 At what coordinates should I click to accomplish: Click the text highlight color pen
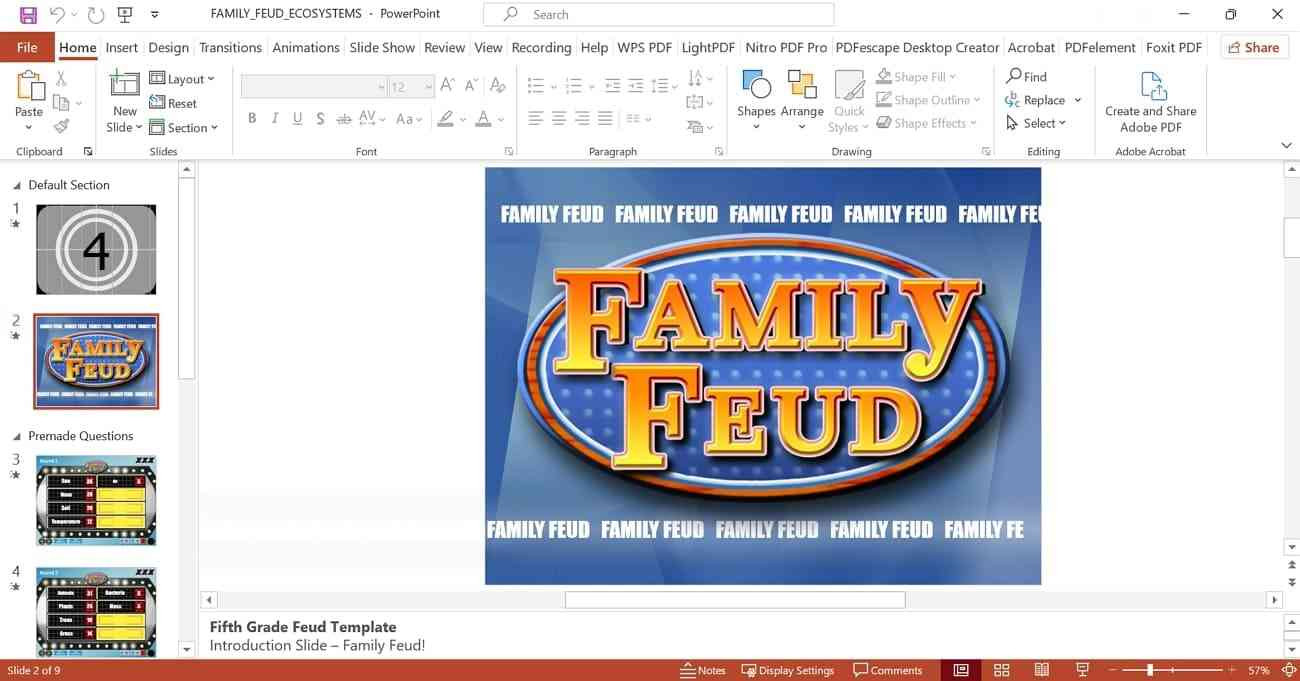[x=446, y=118]
